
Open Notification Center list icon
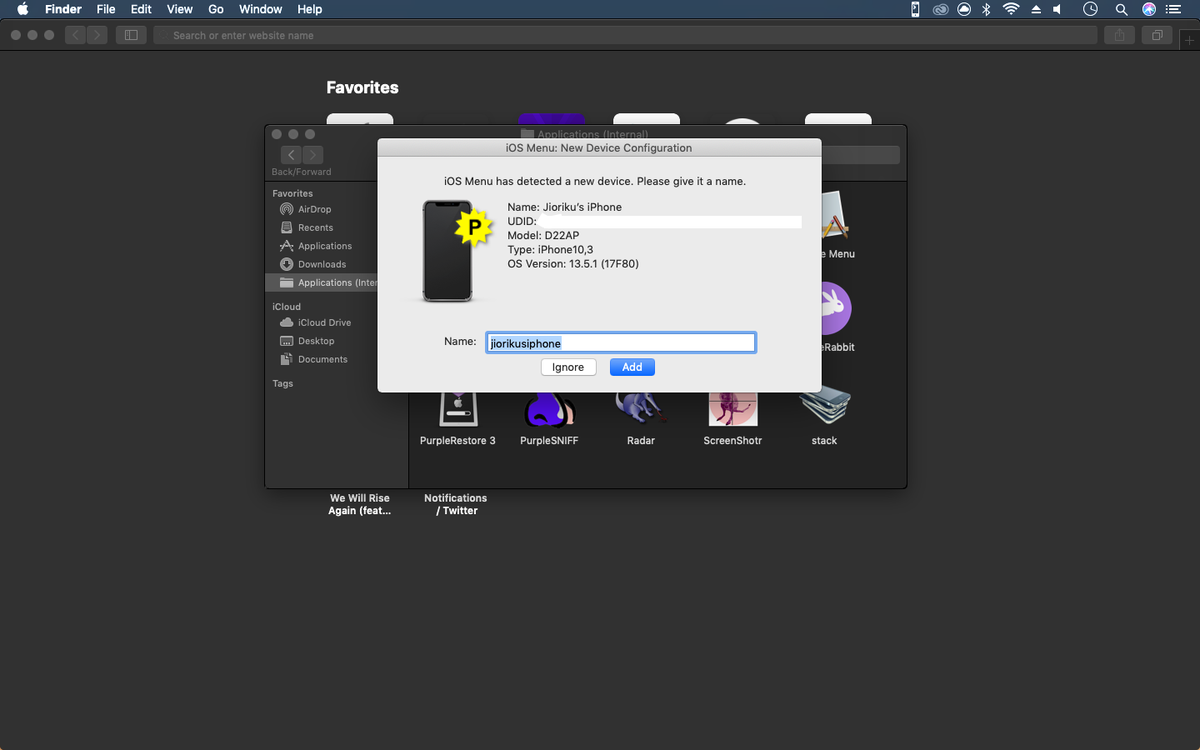(x=1173, y=9)
